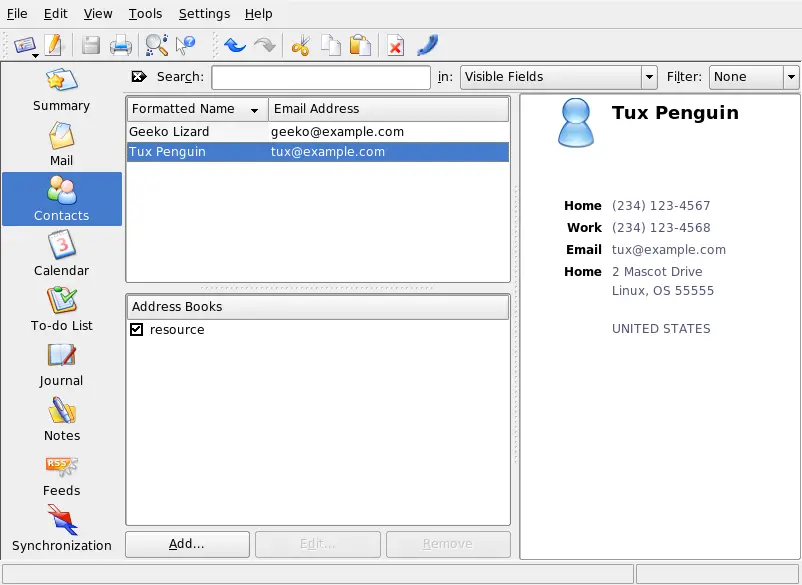
Task: Click the Delete Contact red X icon
Action: [x=396, y=45]
